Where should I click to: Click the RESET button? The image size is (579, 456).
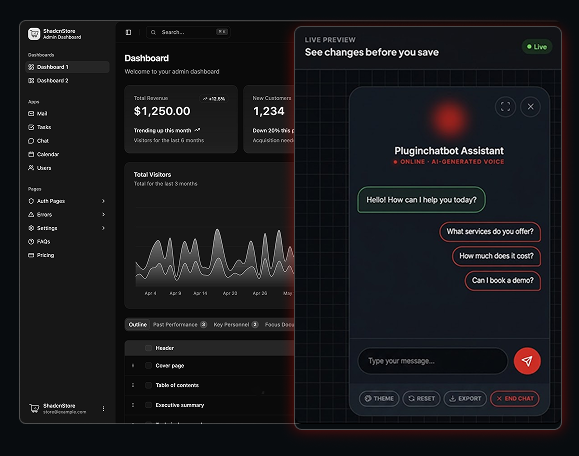421,398
